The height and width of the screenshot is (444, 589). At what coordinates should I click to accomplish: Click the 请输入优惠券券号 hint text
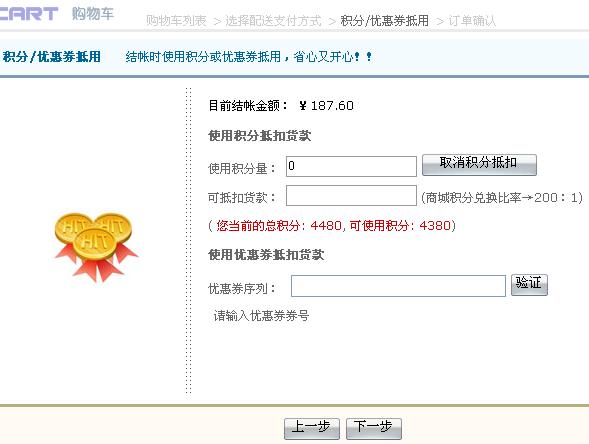[x=261, y=316]
